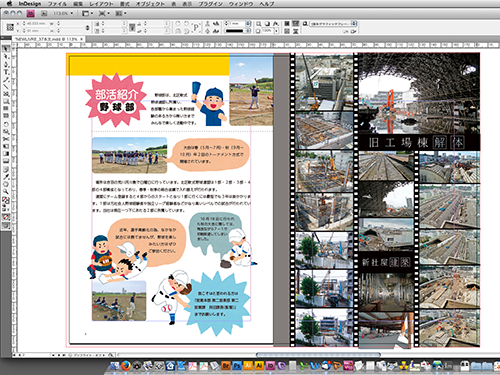
Task: Click the team lineup photo on left page
Action: (x=130, y=155)
